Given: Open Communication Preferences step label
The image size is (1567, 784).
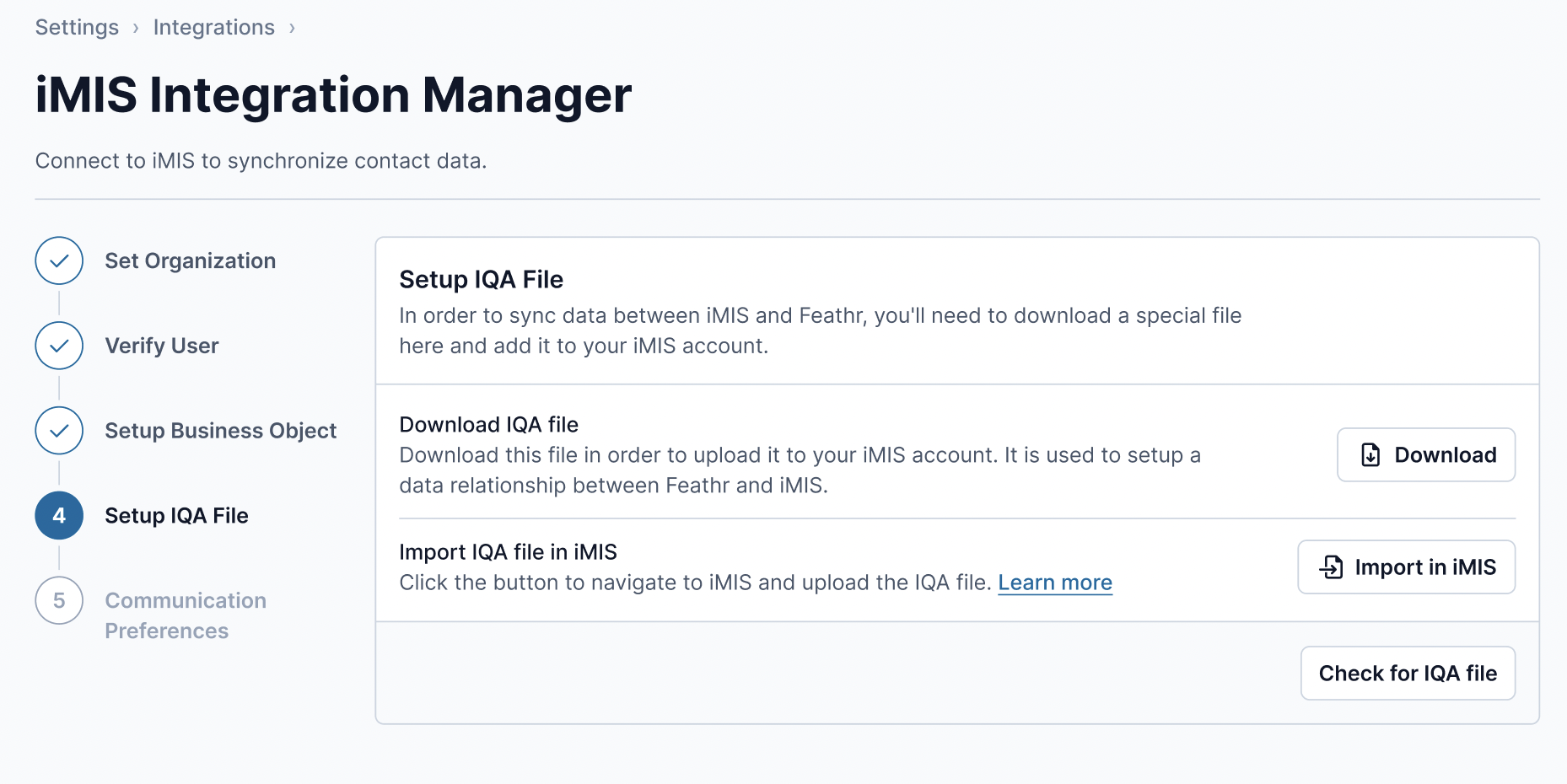Looking at the screenshot, I should [x=186, y=615].
